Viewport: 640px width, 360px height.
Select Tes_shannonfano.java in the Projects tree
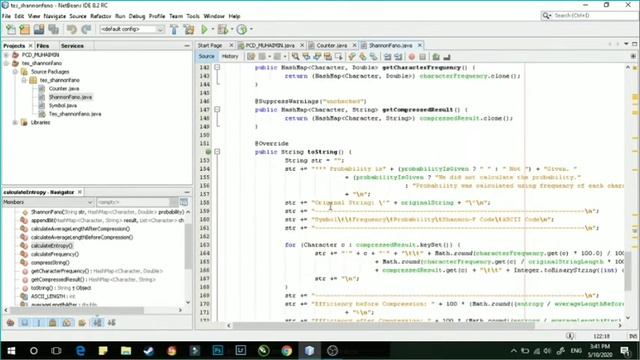[x=75, y=114]
